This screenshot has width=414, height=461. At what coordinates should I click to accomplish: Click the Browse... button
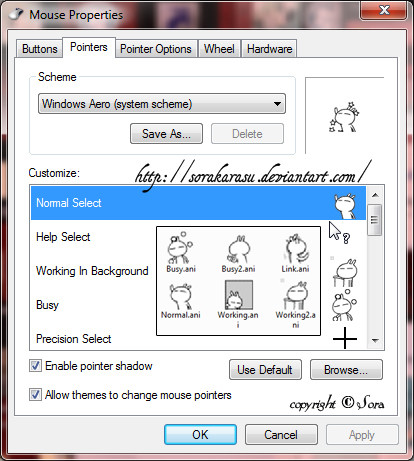(346, 370)
